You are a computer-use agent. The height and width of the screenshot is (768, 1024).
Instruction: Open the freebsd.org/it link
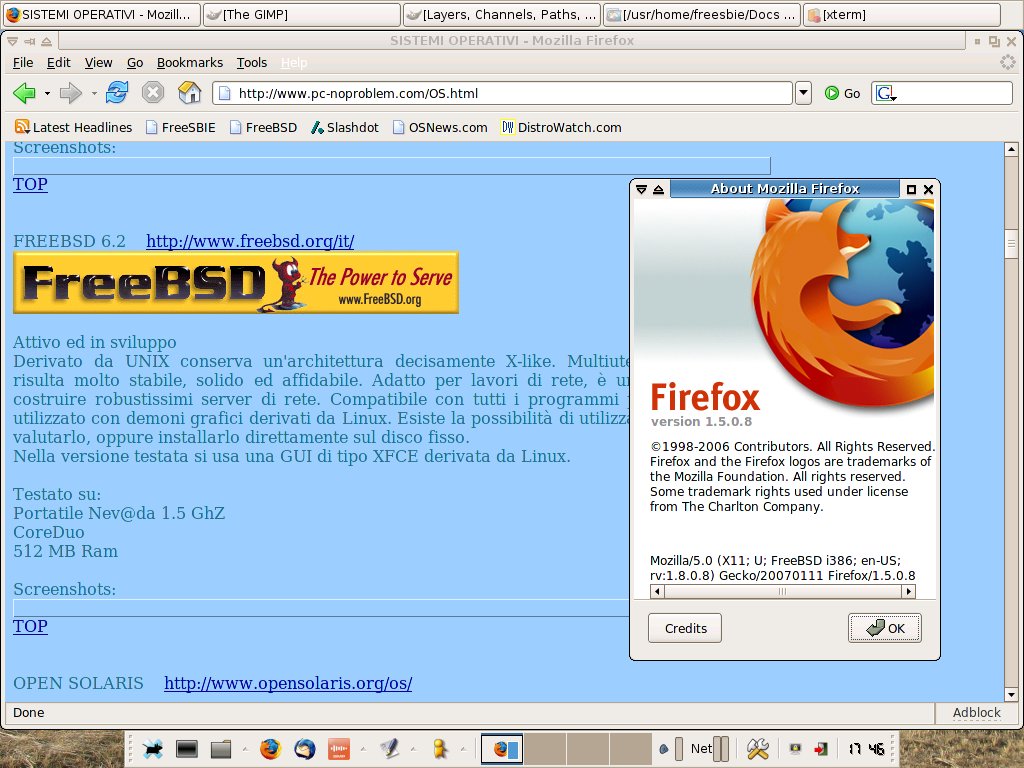(250, 241)
